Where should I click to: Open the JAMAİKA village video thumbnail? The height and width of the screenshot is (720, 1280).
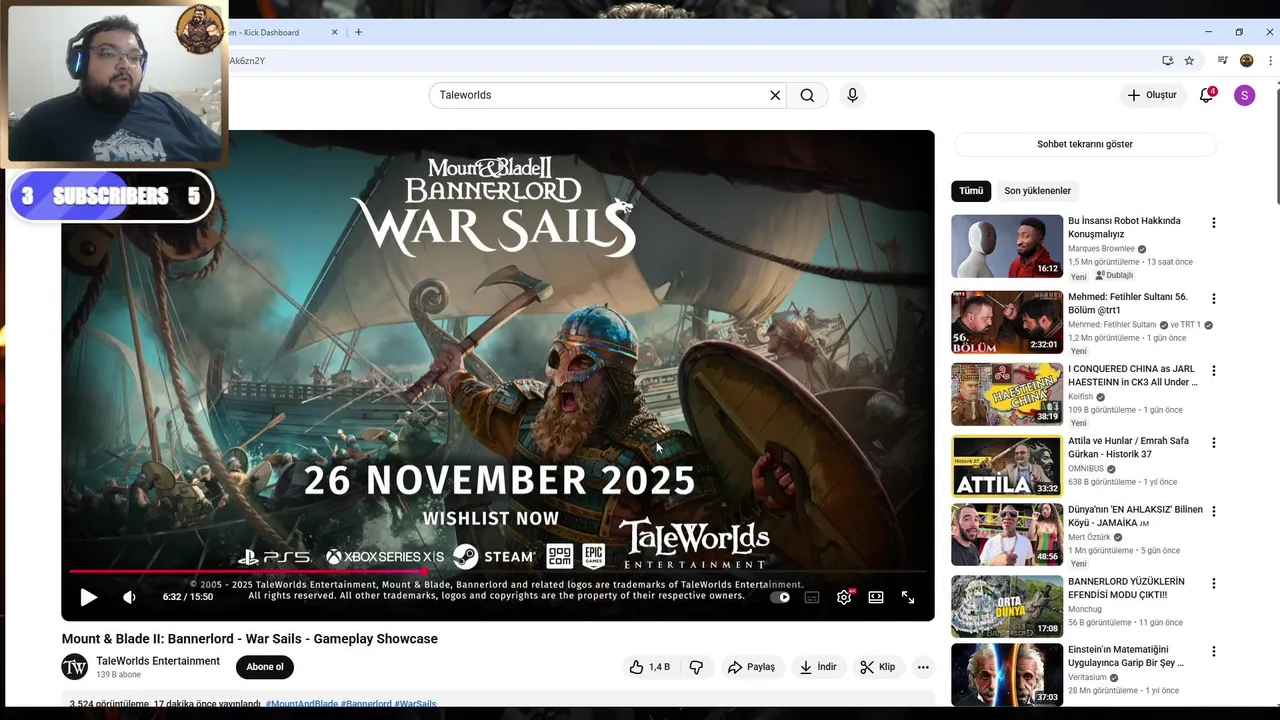click(1007, 534)
